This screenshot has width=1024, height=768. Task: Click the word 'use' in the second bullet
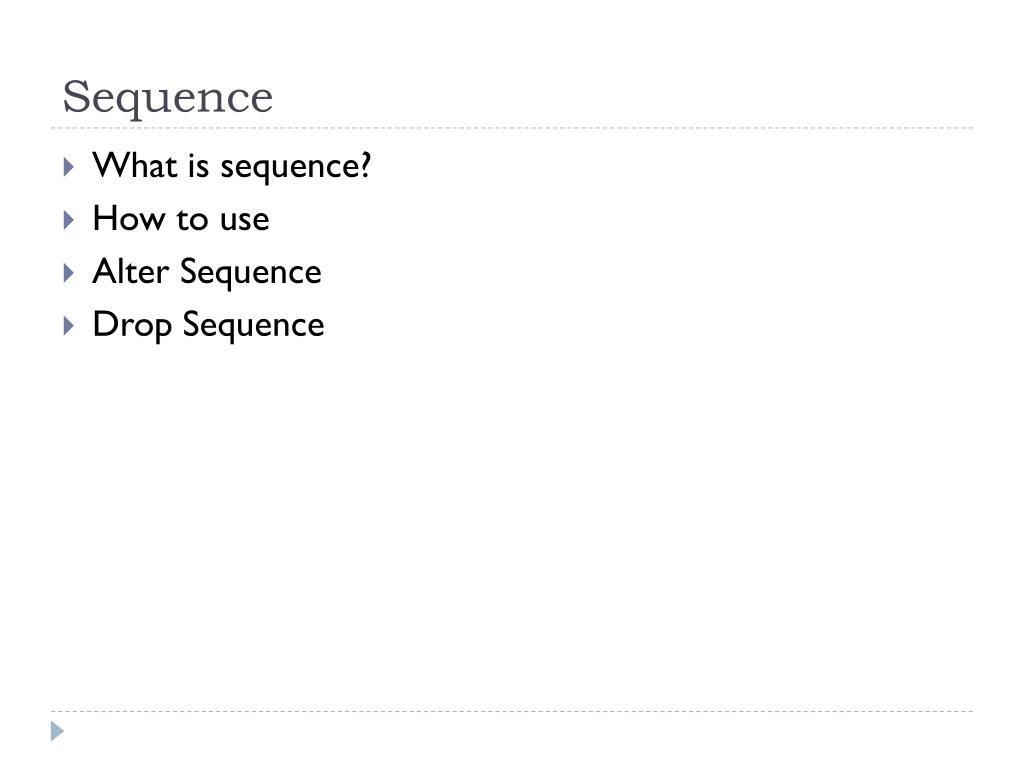pyautogui.click(x=245, y=221)
